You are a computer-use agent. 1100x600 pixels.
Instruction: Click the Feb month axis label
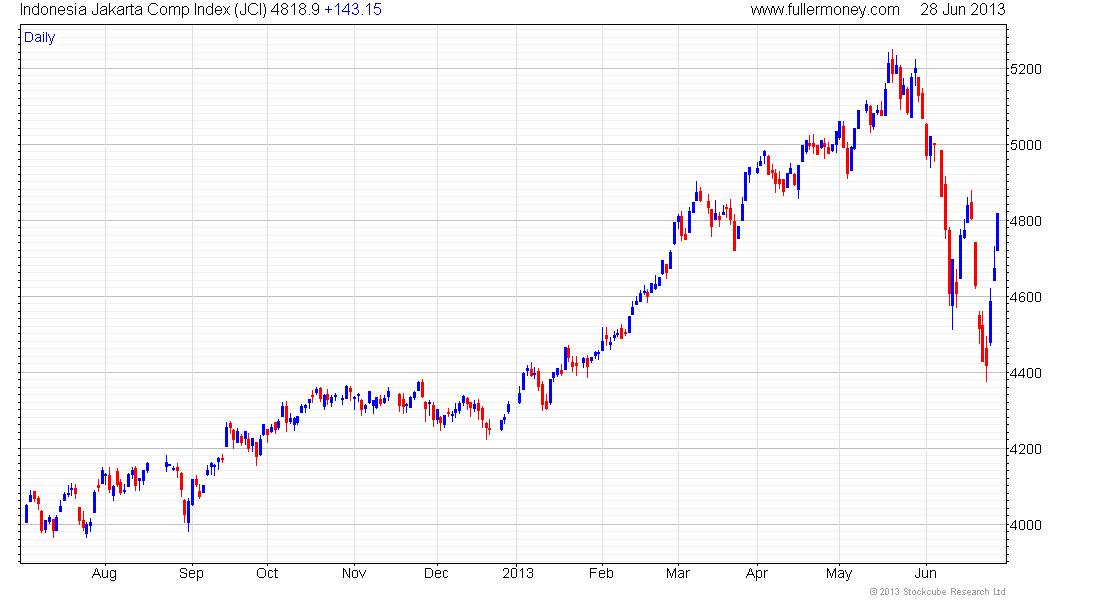601,573
